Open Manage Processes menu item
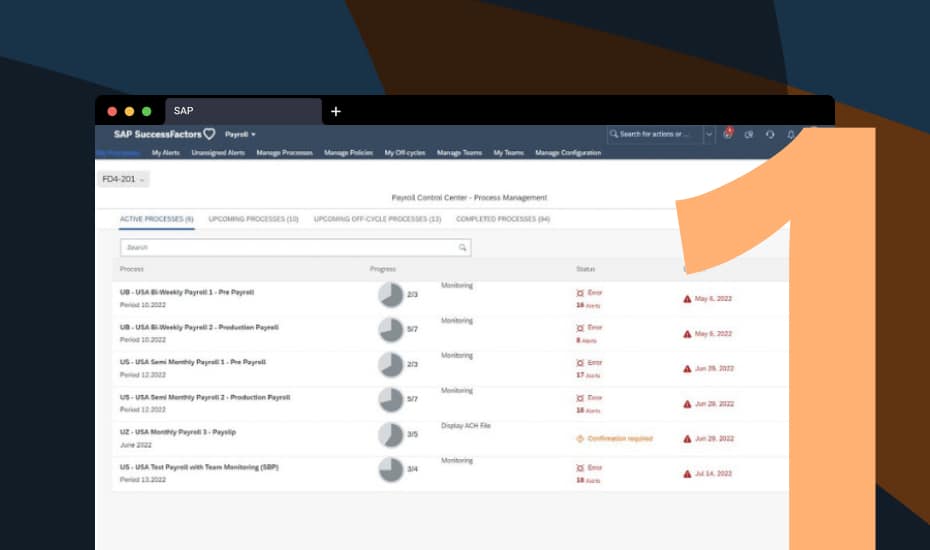 (284, 152)
